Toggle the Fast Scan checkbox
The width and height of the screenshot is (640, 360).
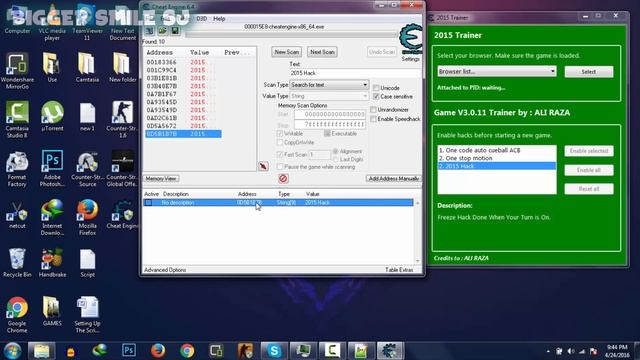click(x=280, y=155)
